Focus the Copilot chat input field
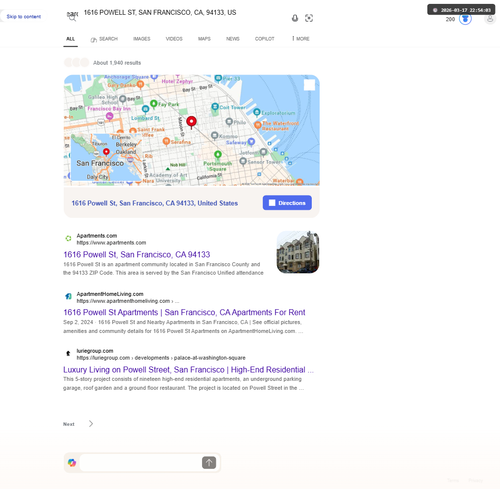 [140, 462]
